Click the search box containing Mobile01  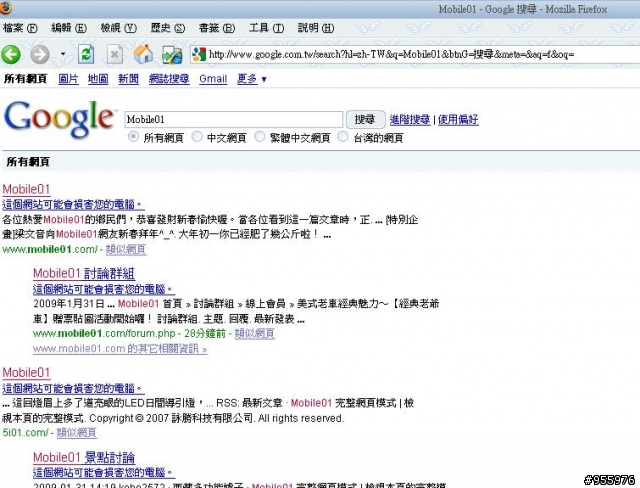click(233, 119)
